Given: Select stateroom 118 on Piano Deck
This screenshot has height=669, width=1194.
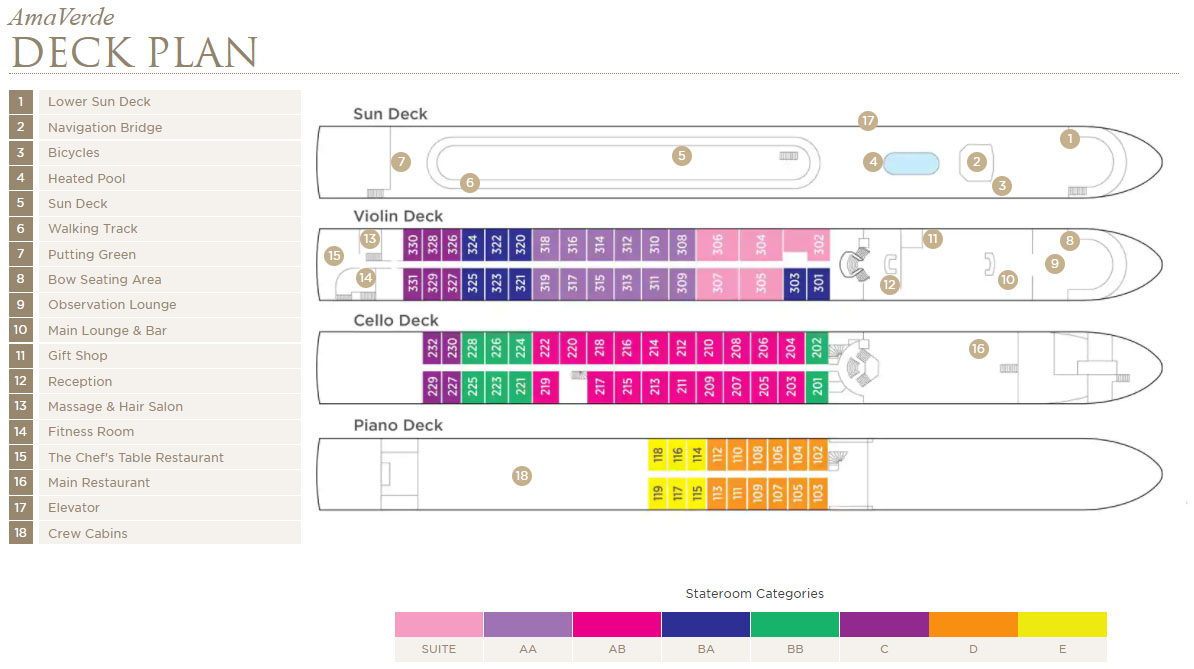Looking at the screenshot, I should [658, 455].
